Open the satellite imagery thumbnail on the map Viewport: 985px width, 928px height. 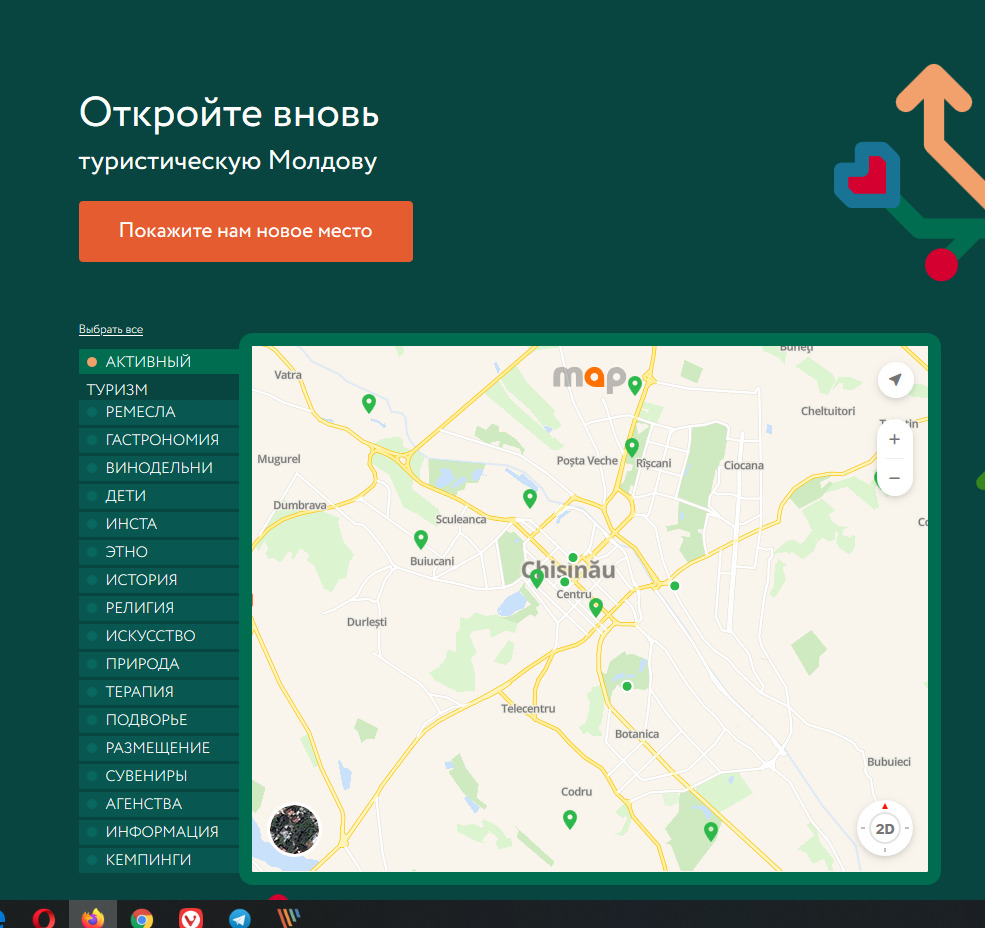294,829
